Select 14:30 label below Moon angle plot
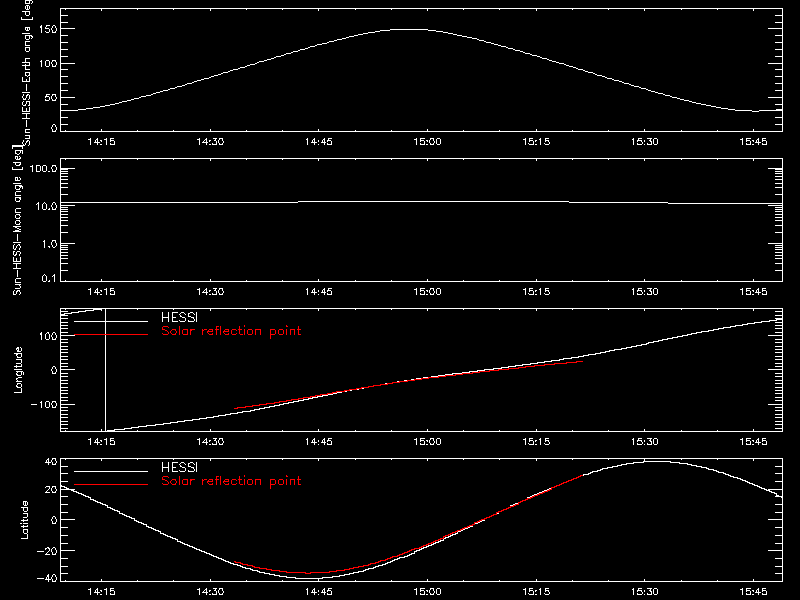This screenshot has height=600, width=800. pyautogui.click(x=210, y=291)
